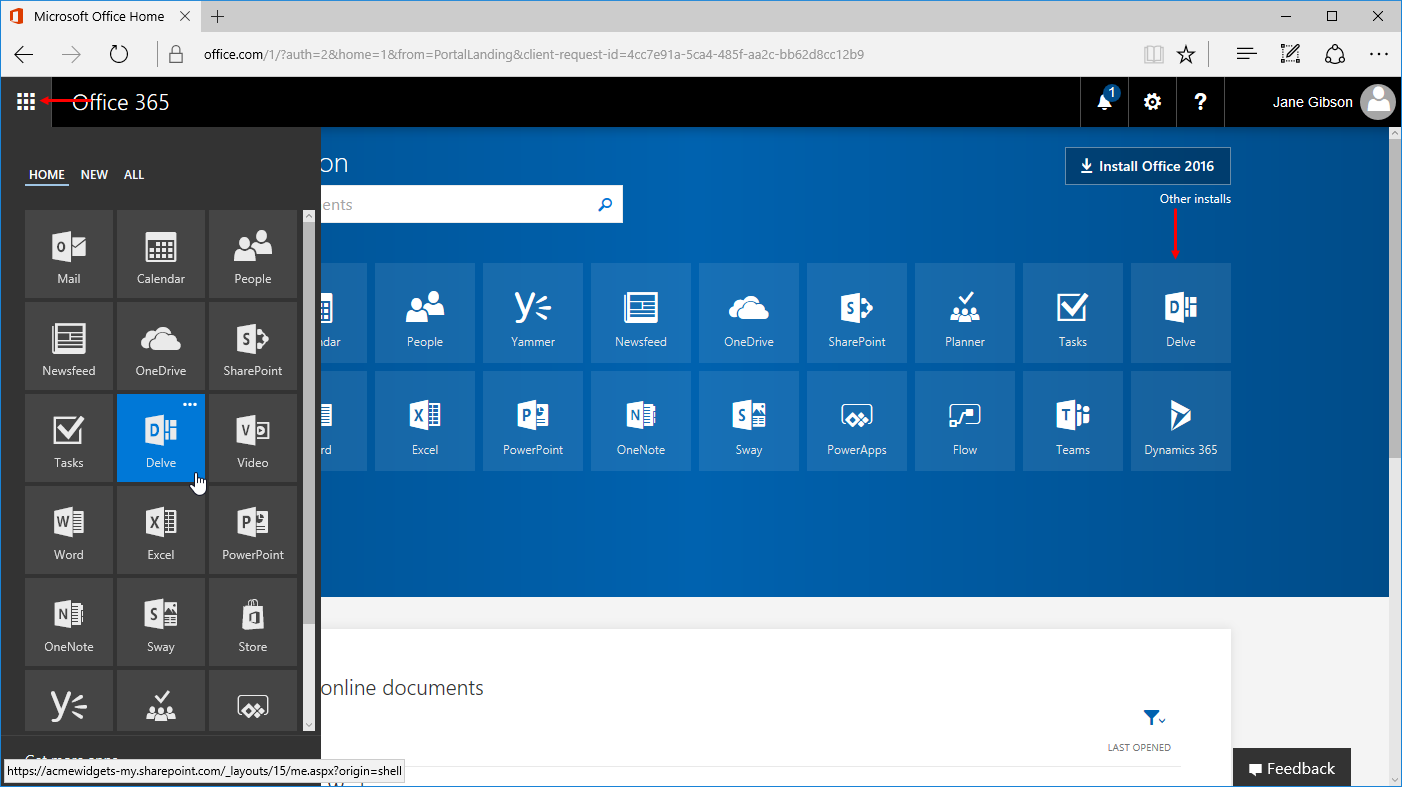
Task: Select Microsoft Office Home browser tab
Action: click(100, 17)
